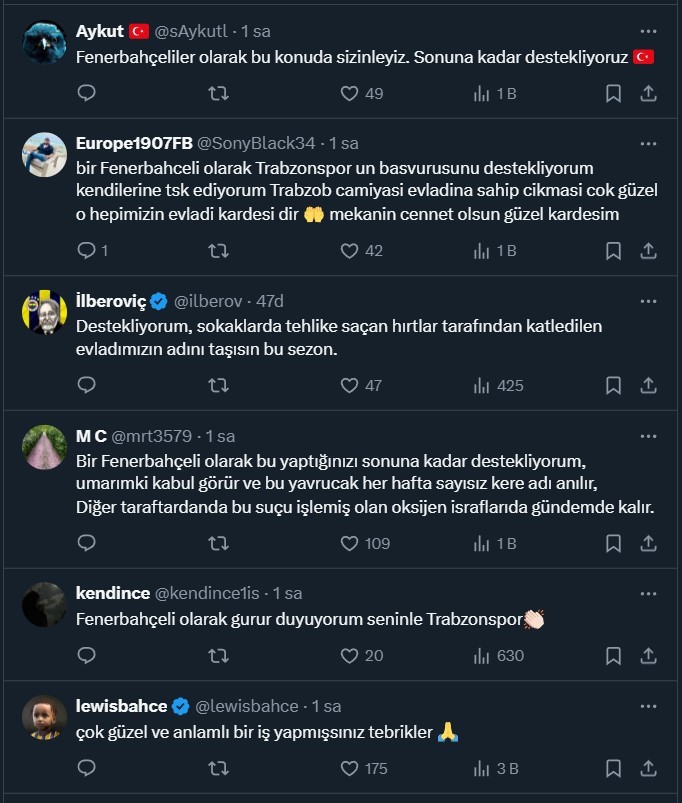The height and width of the screenshot is (803, 682).
Task: Retweet M C's post
Action: 217,543
